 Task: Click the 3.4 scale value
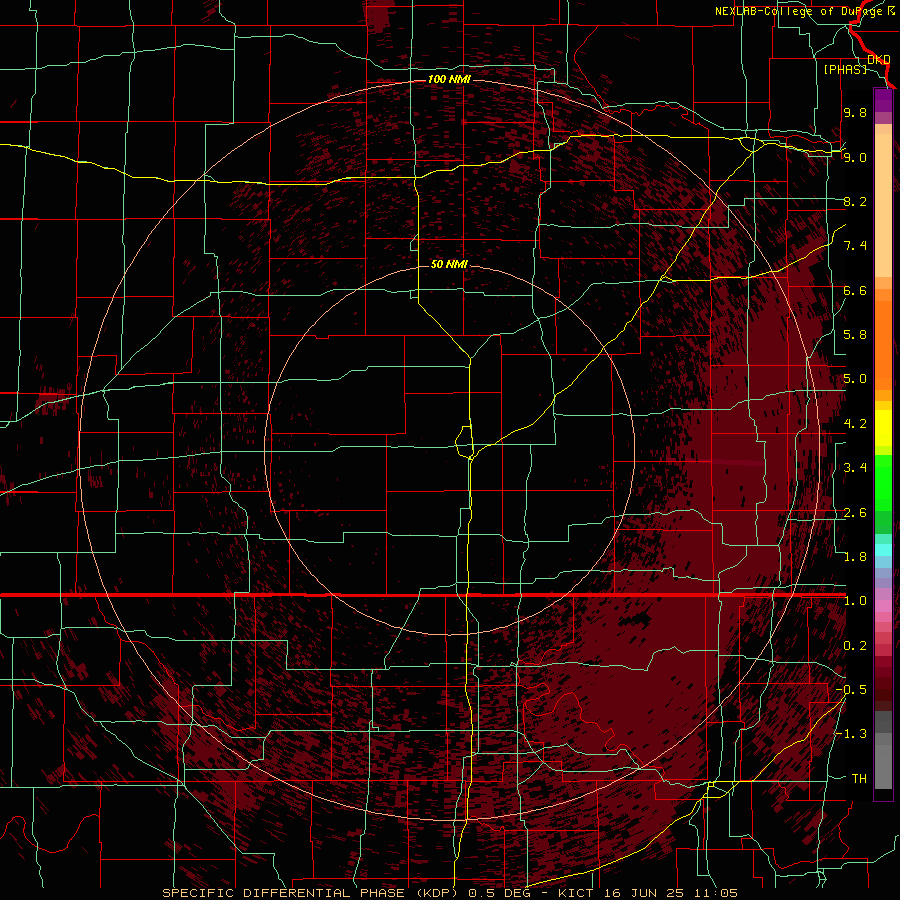(855, 468)
